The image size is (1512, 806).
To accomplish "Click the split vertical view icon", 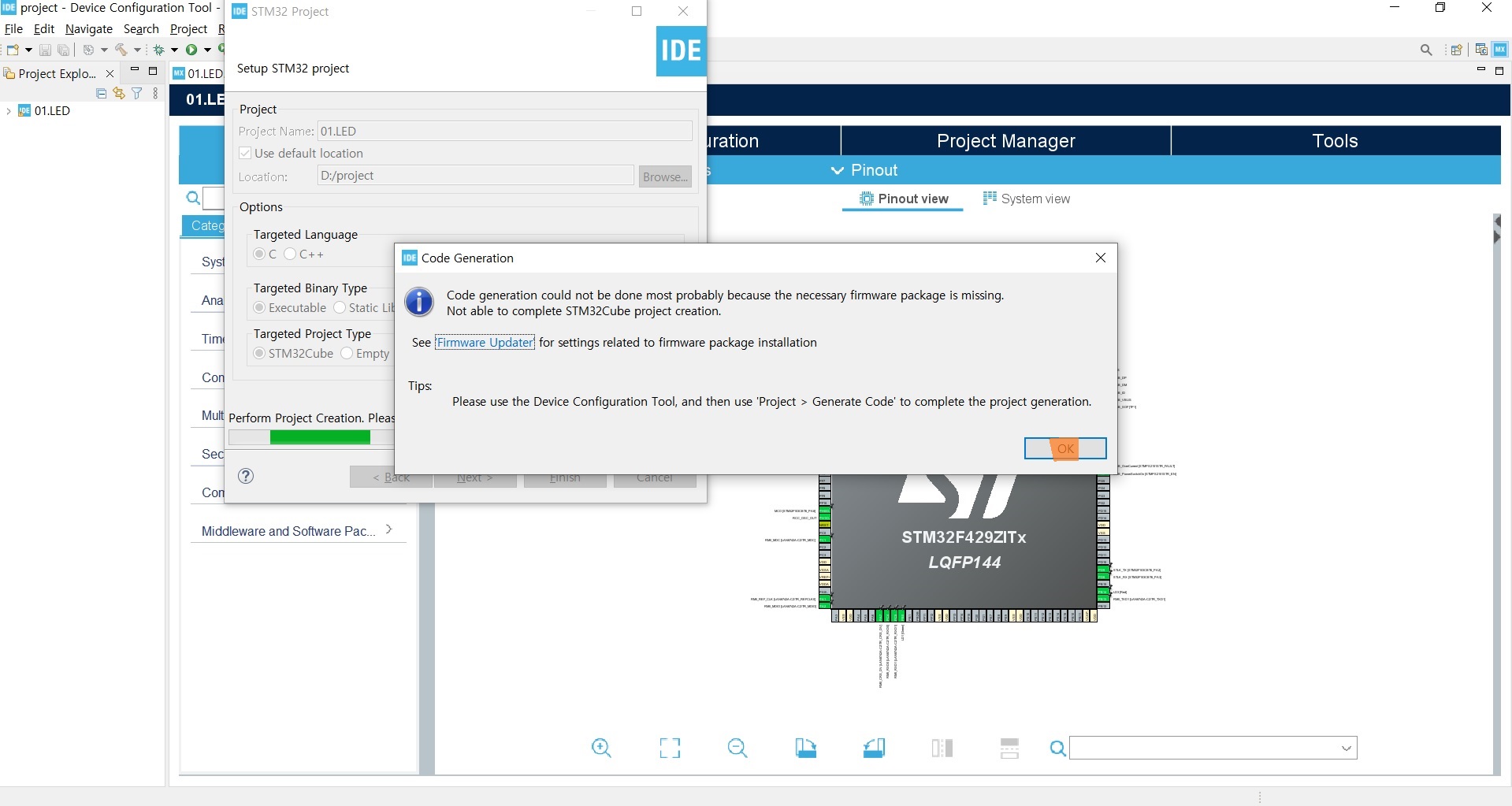I will point(942,748).
